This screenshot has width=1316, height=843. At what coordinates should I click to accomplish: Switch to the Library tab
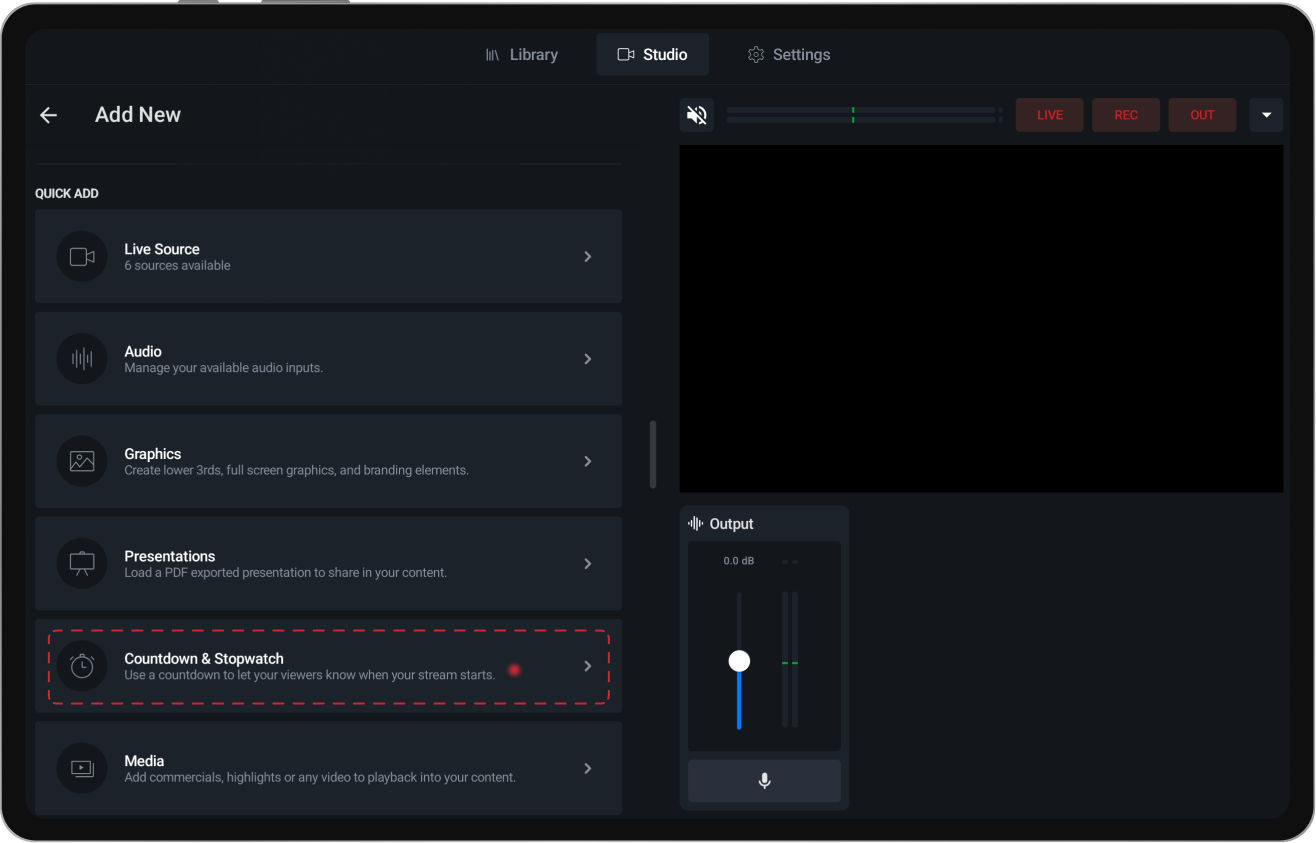[x=522, y=54]
